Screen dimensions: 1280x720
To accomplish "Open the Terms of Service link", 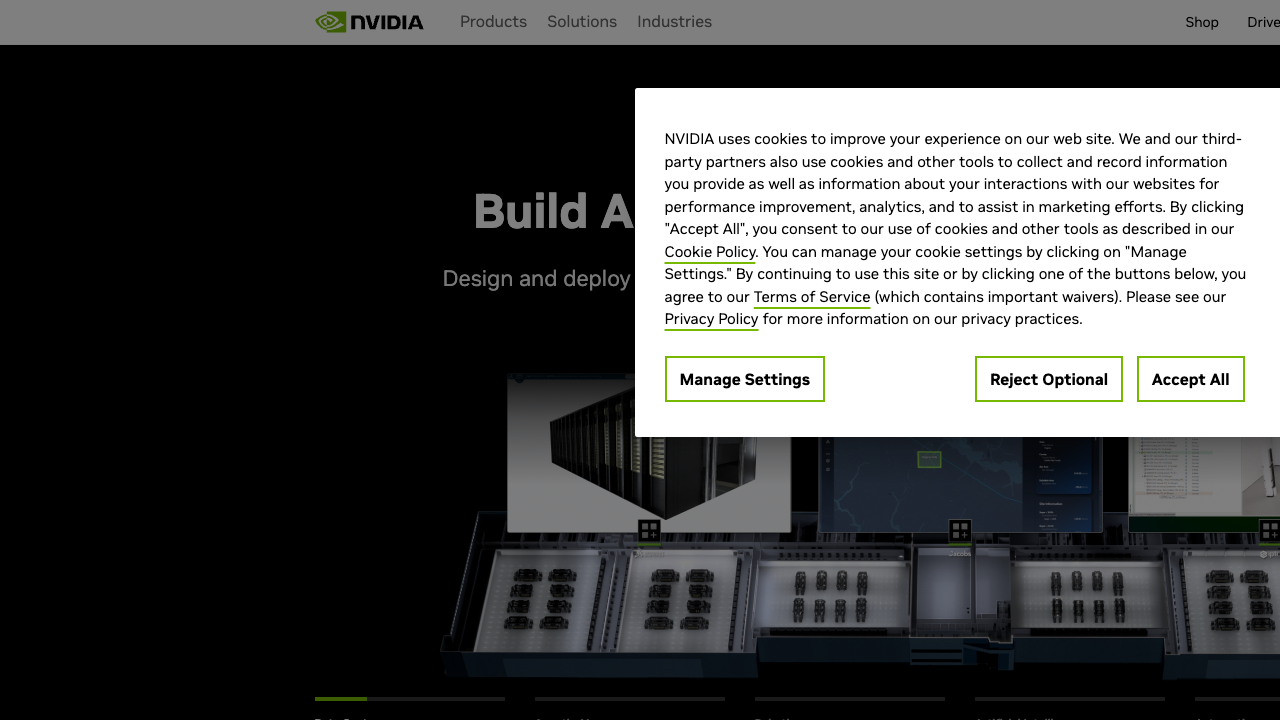I will coord(812,297).
